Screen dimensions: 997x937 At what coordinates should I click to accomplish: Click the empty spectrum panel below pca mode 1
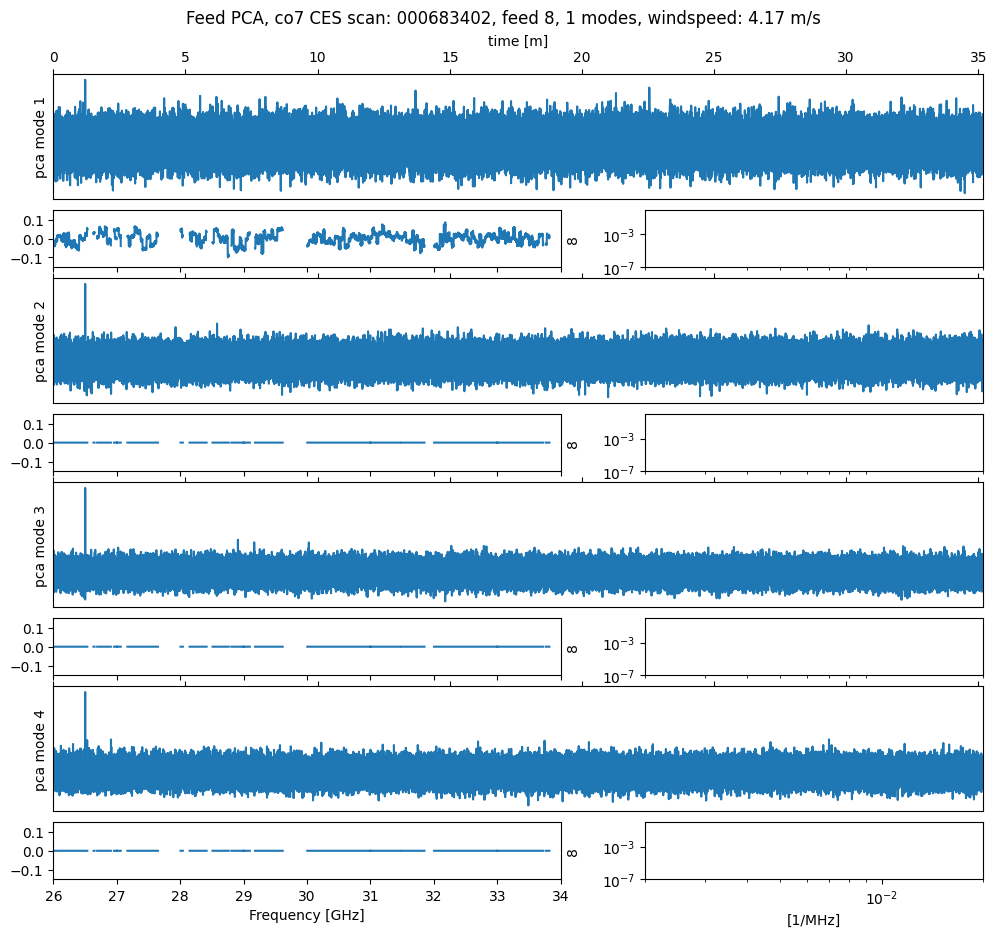(813, 239)
